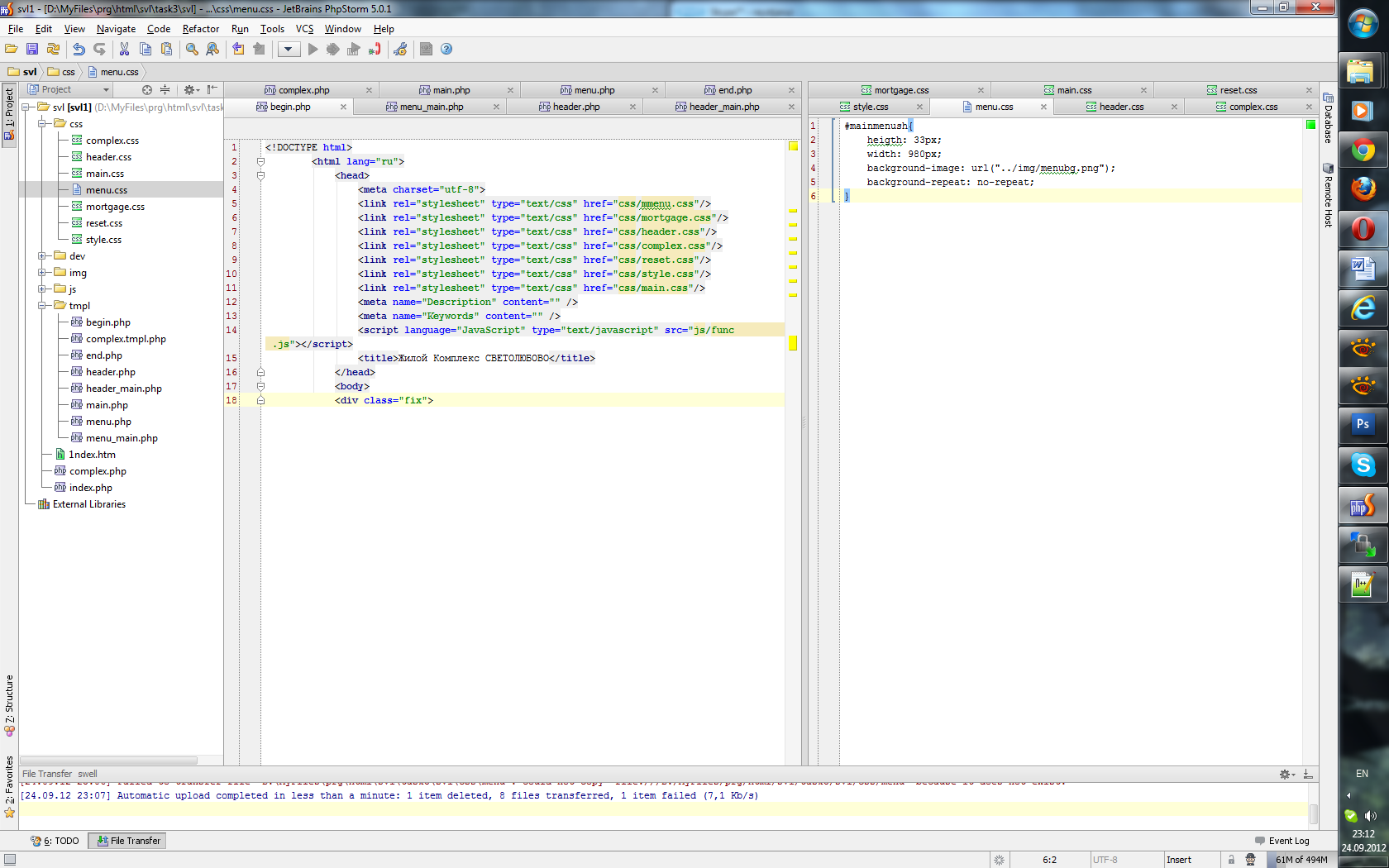Viewport: 1389px width, 868px height.
Task: Toggle Insert mode in status bar
Action: pos(1178,860)
